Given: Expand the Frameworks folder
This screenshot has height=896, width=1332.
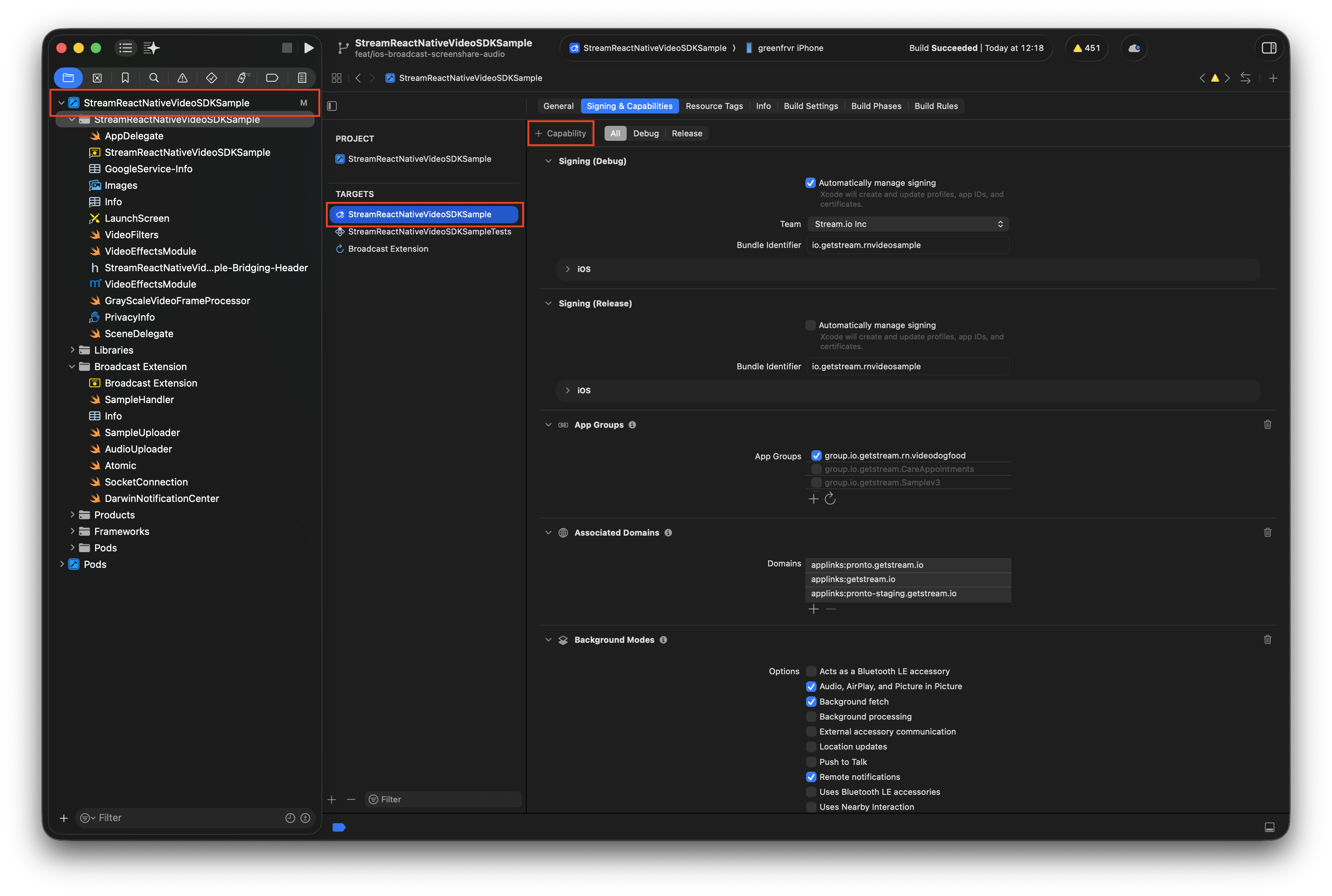Looking at the screenshot, I should [x=72, y=532].
